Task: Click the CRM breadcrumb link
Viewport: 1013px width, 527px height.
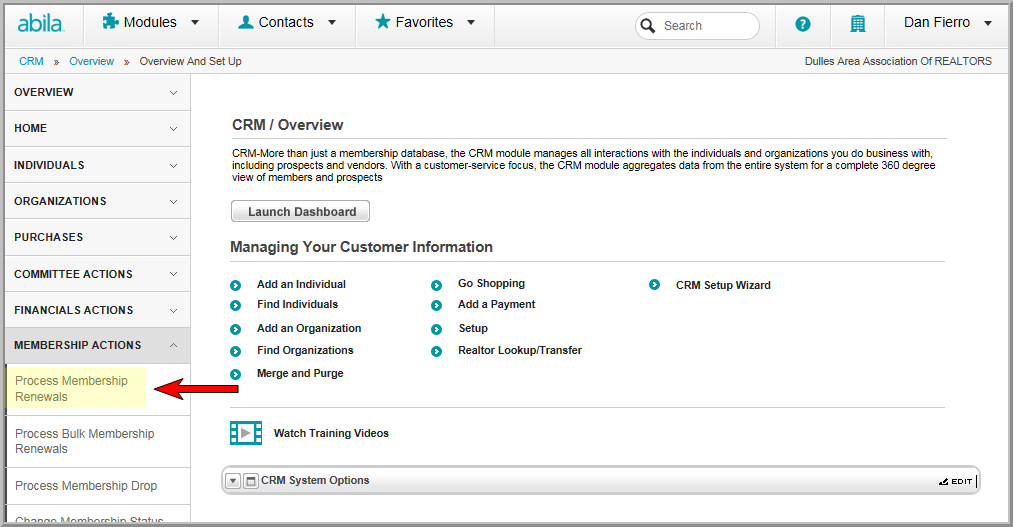Action: click(31, 61)
